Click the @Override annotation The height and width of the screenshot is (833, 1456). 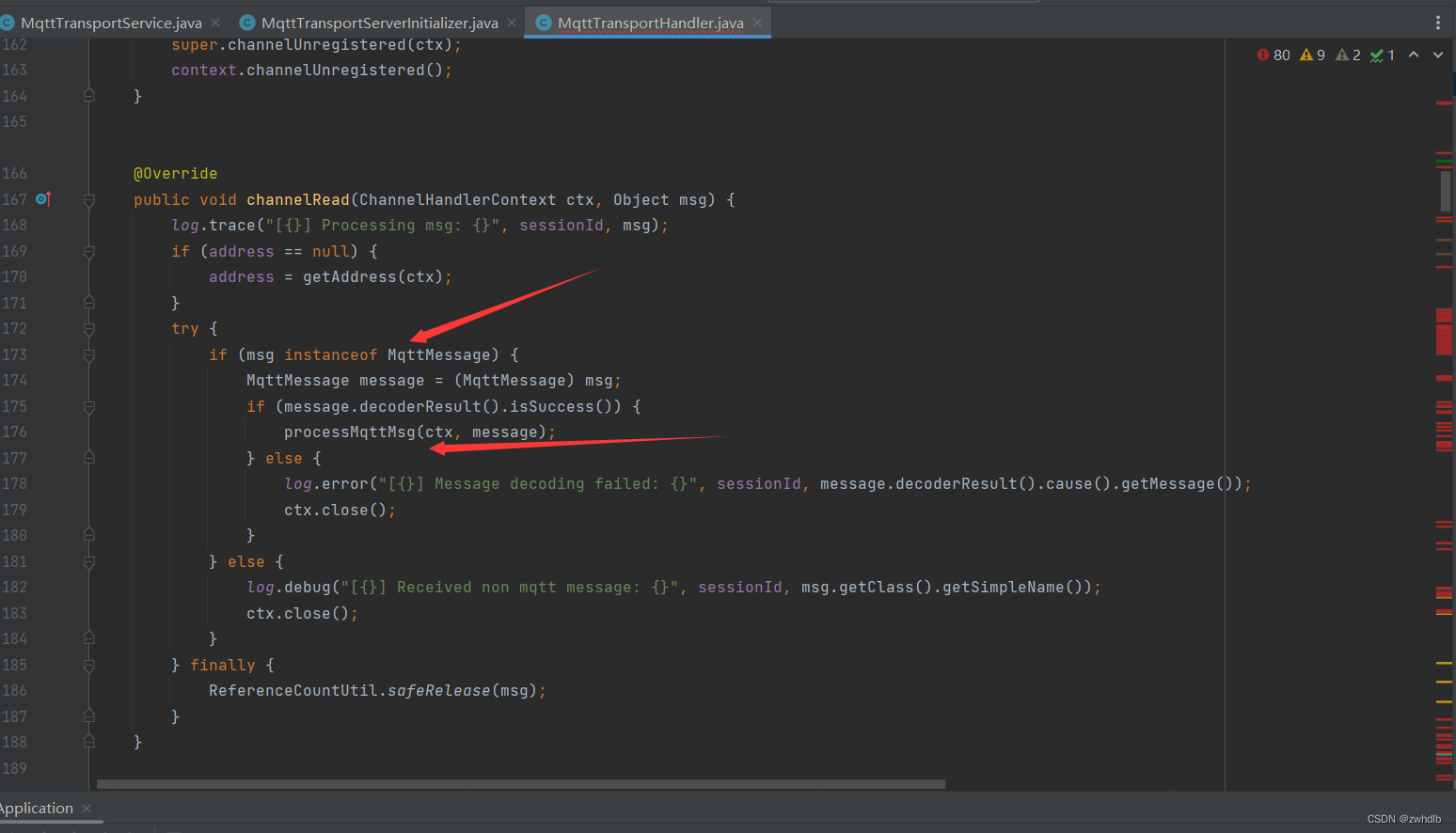click(175, 174)
